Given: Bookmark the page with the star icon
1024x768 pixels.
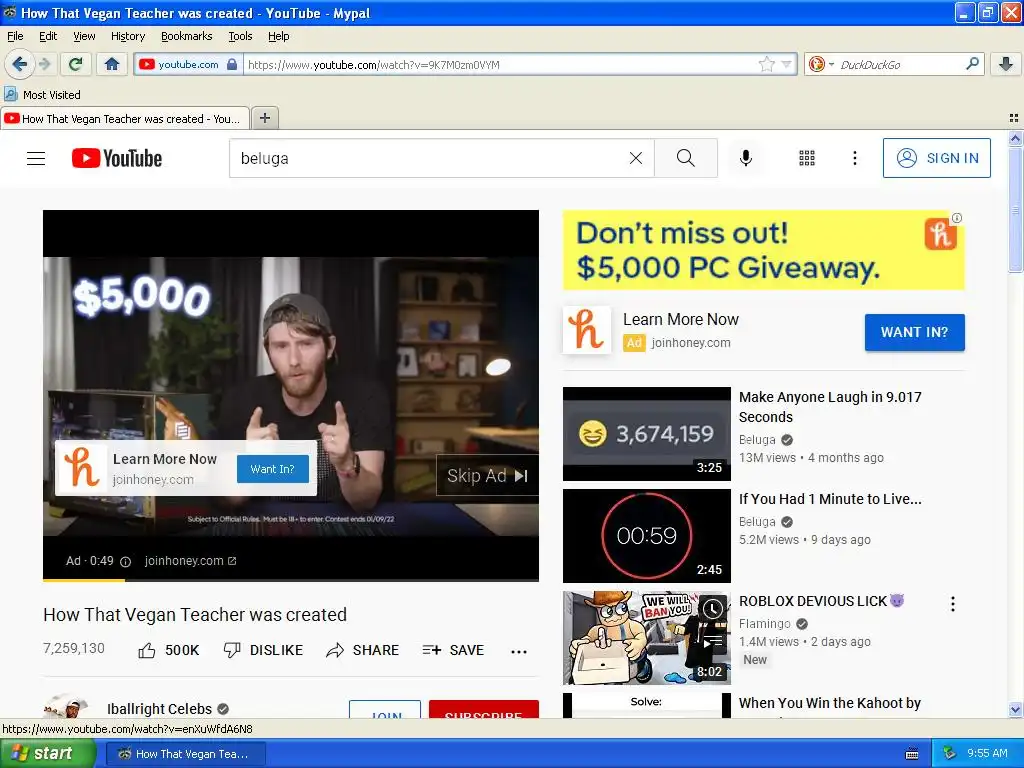Looking at the screenshot, I should click(766, 64).
